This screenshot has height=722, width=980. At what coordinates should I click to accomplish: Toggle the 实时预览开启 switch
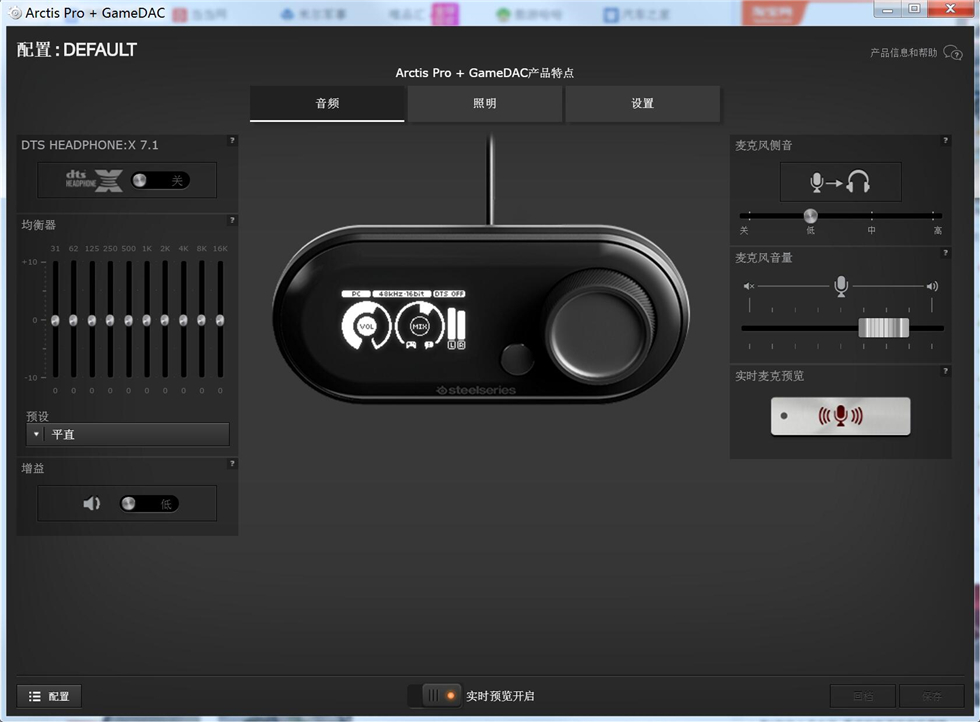pos(434,696)
